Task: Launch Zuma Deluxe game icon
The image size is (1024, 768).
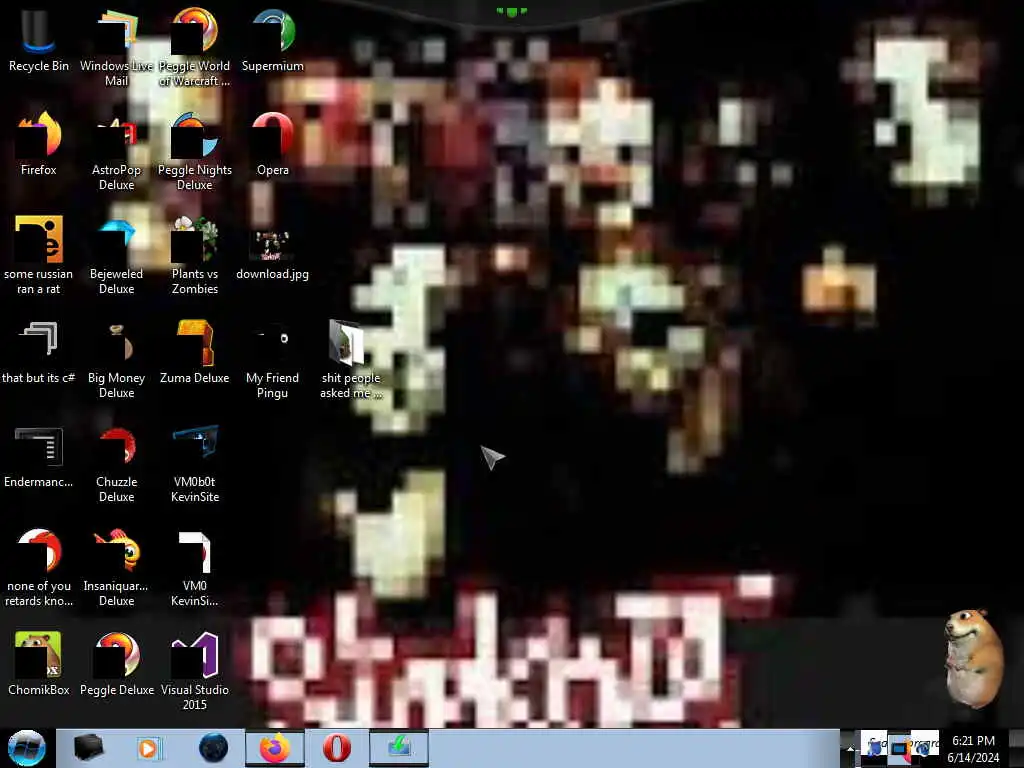Action: [195, 352]
